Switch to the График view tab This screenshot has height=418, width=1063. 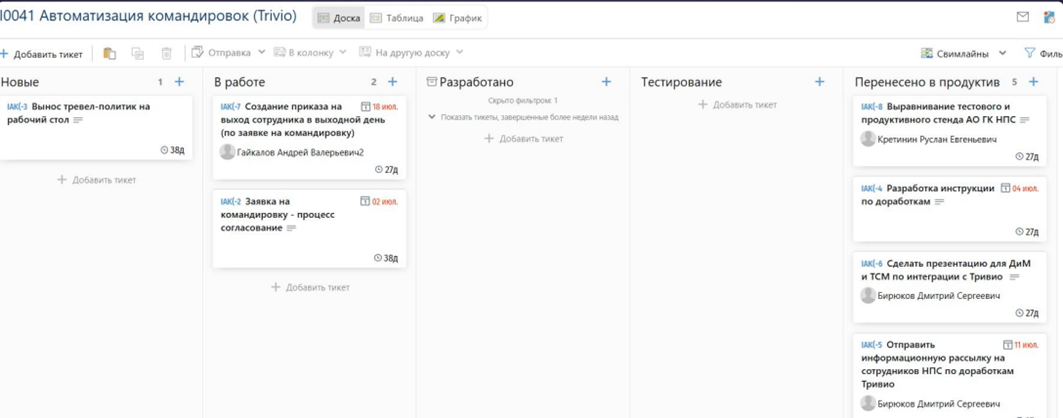457,18
